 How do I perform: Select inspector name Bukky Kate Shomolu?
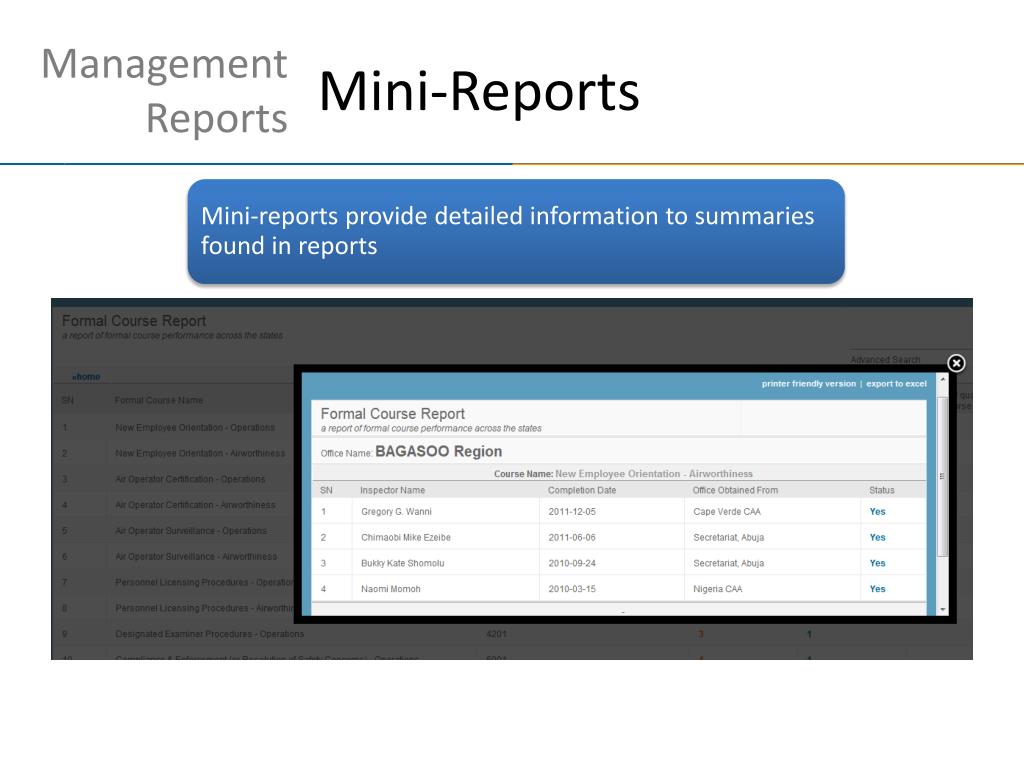[402, 563]
